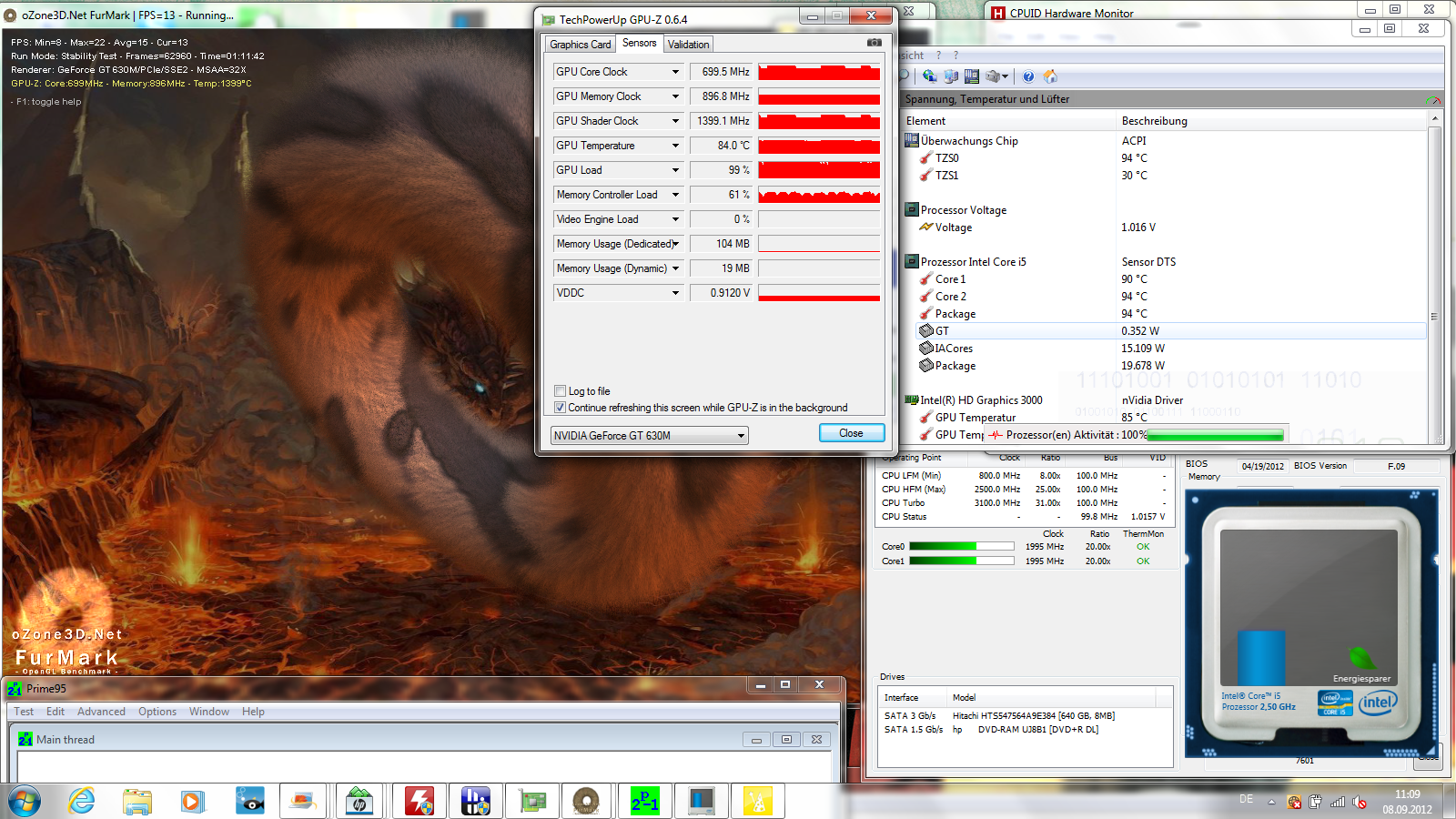
Task: Open the Windows Start menu orb
Action: click(25, 802)
